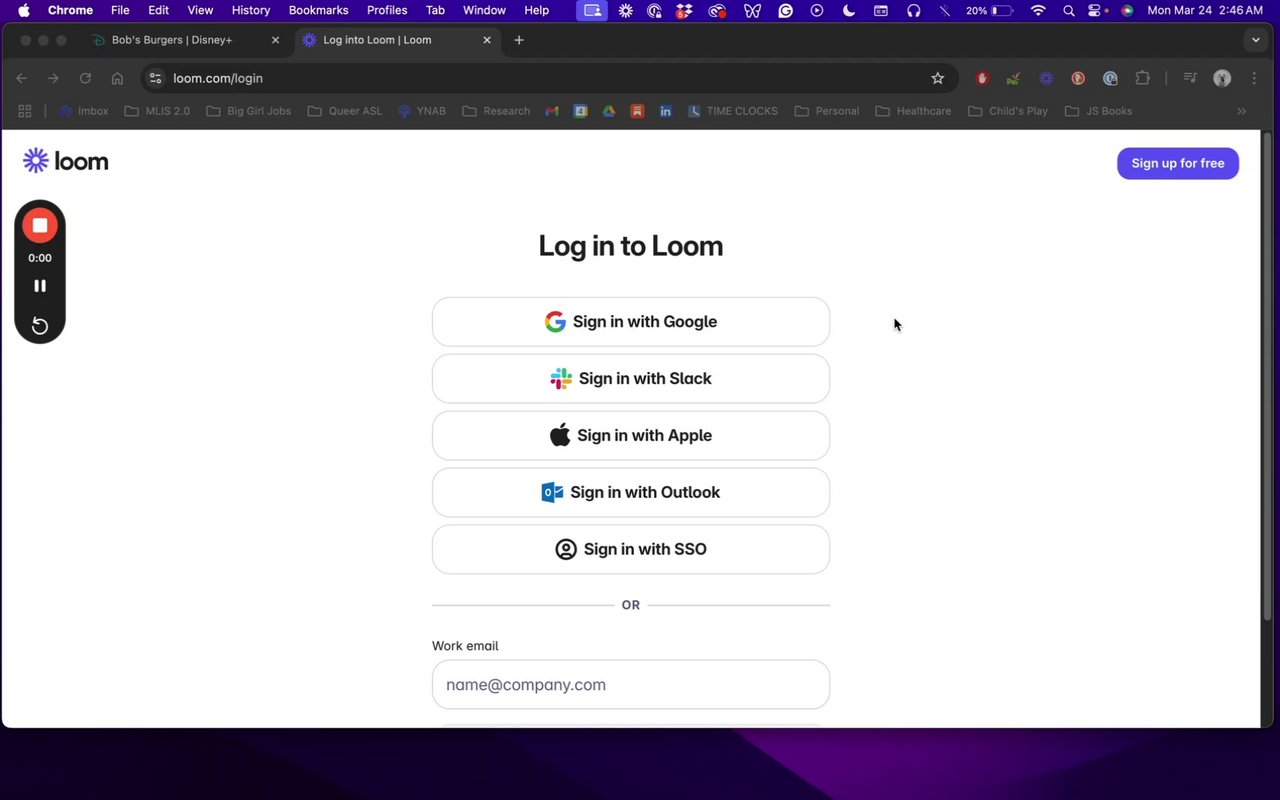This screenshot has width=1280, height=800.
Task: Bookmark this page with the star icon
Action: pos(937,78)
